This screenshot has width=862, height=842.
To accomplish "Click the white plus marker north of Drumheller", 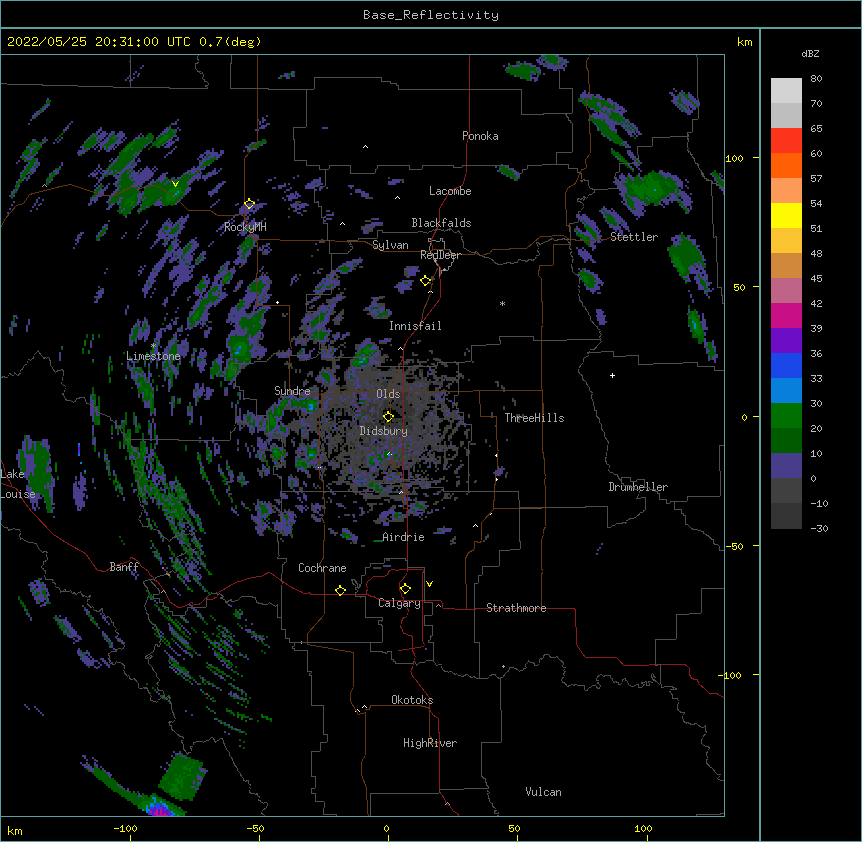I will (x=612, y=375).
